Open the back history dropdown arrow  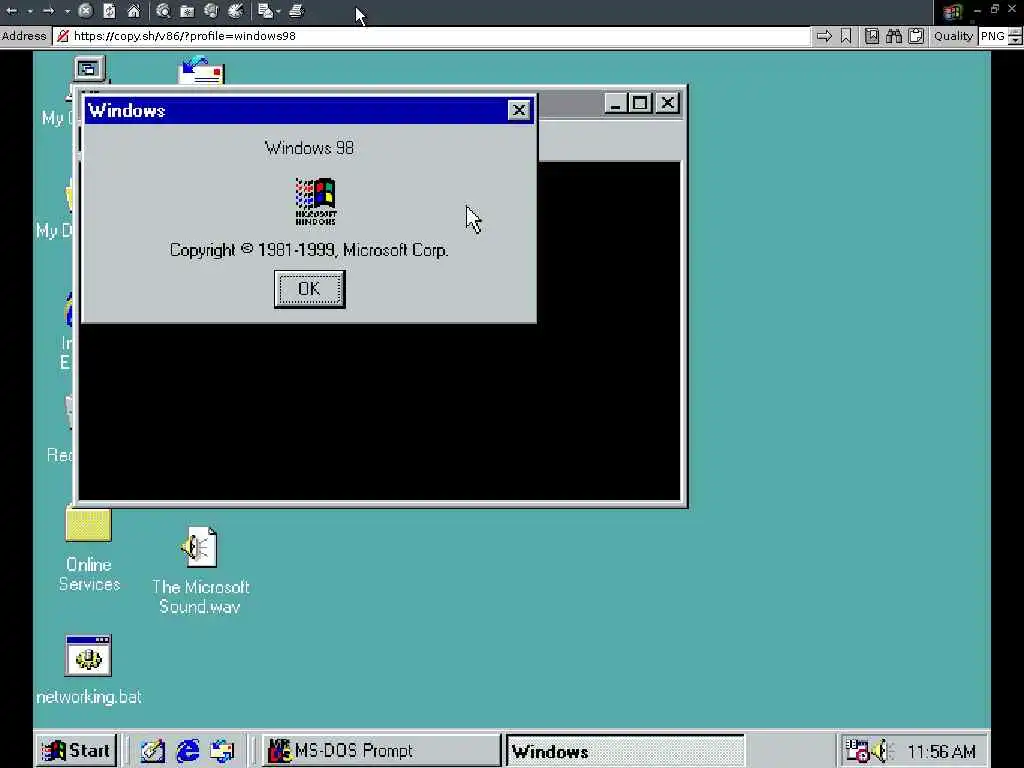pos(30,11)
